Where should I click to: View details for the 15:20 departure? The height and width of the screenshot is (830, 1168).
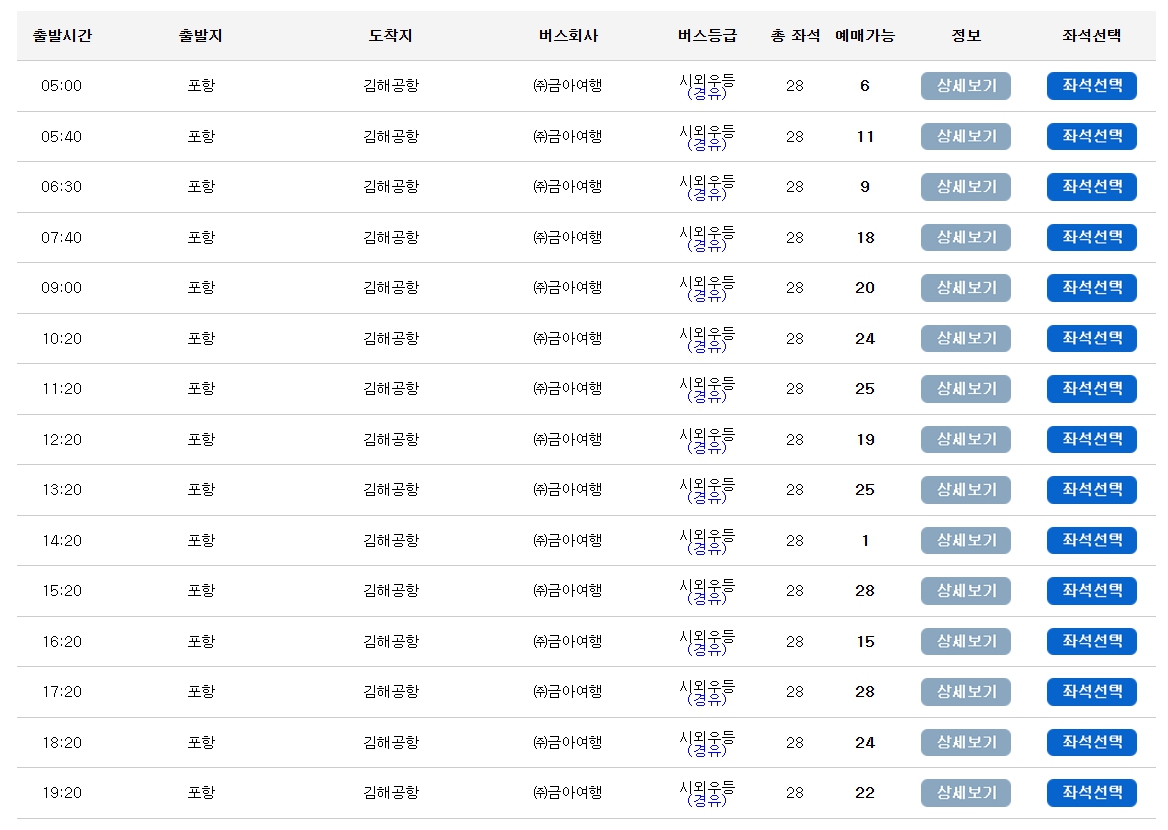[964, 590]
